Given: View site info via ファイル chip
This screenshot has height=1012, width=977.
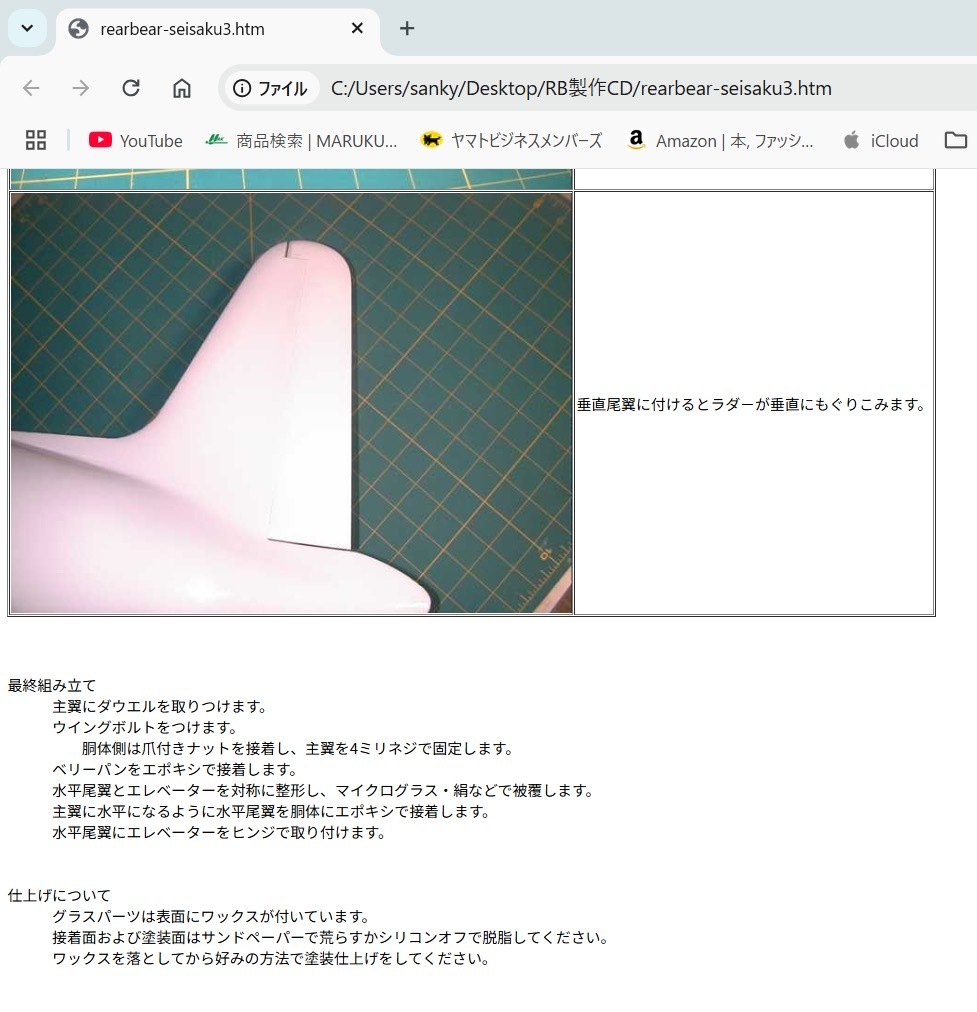Looking at the screenshot, I should click(x=270, y=88).
